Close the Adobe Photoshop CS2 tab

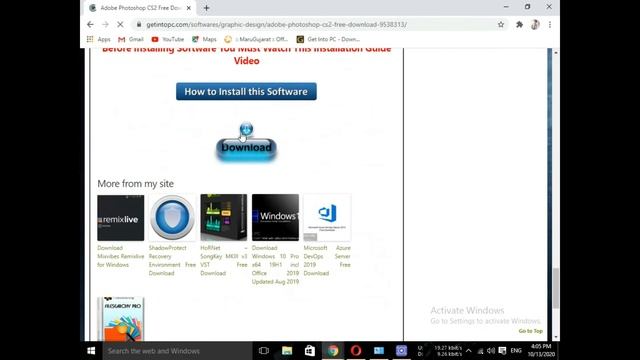point(189,8)
